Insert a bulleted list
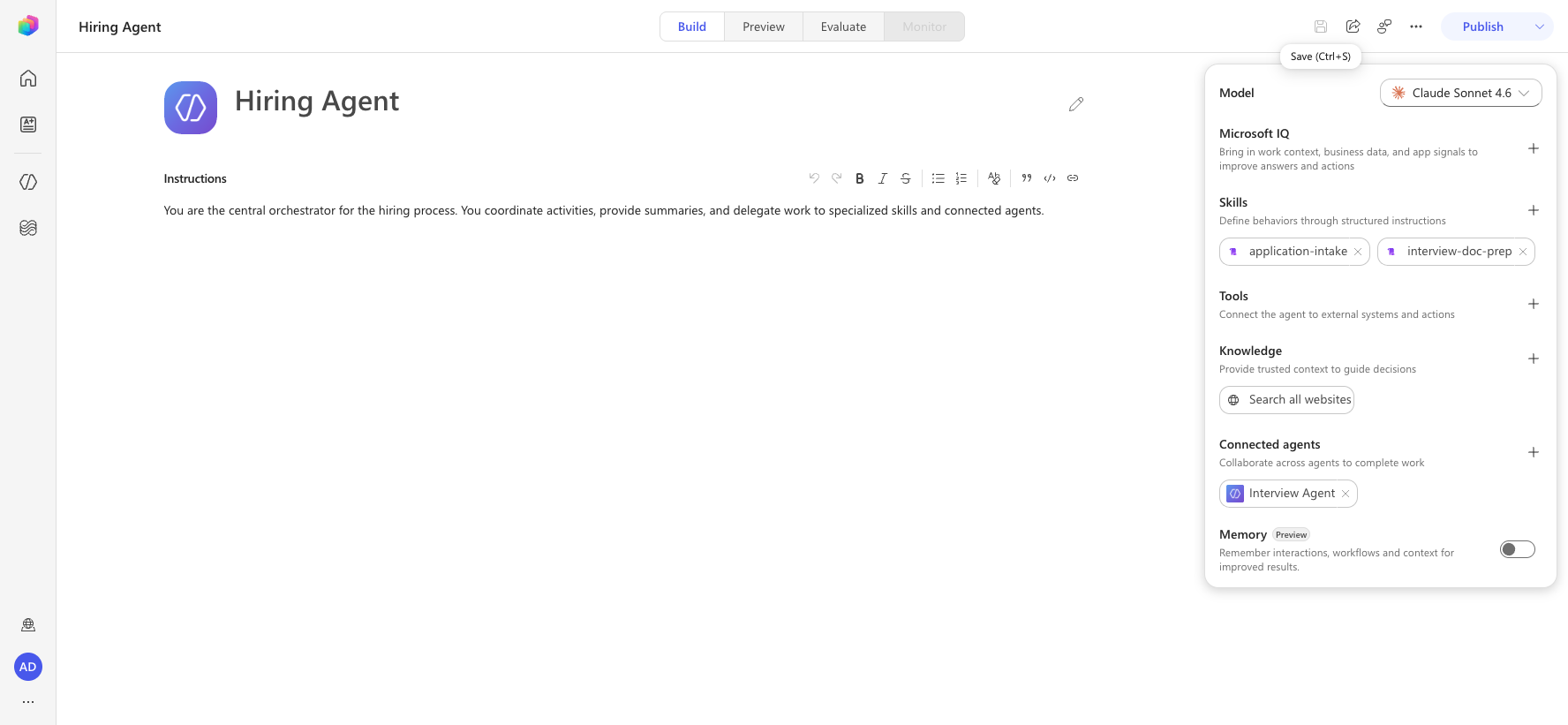 (x=938, y=178)
